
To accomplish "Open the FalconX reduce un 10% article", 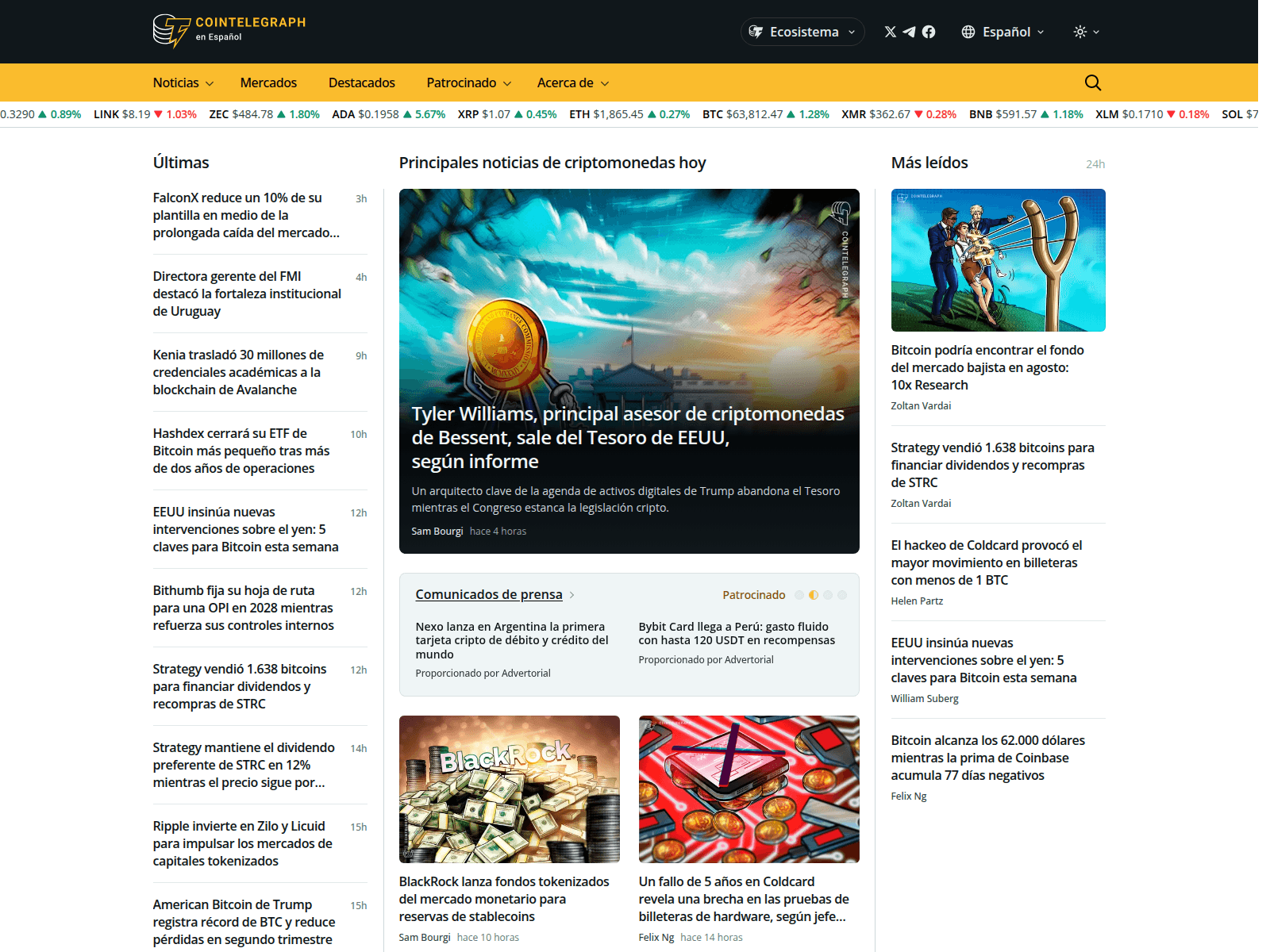I will click(x=246, y=215).
